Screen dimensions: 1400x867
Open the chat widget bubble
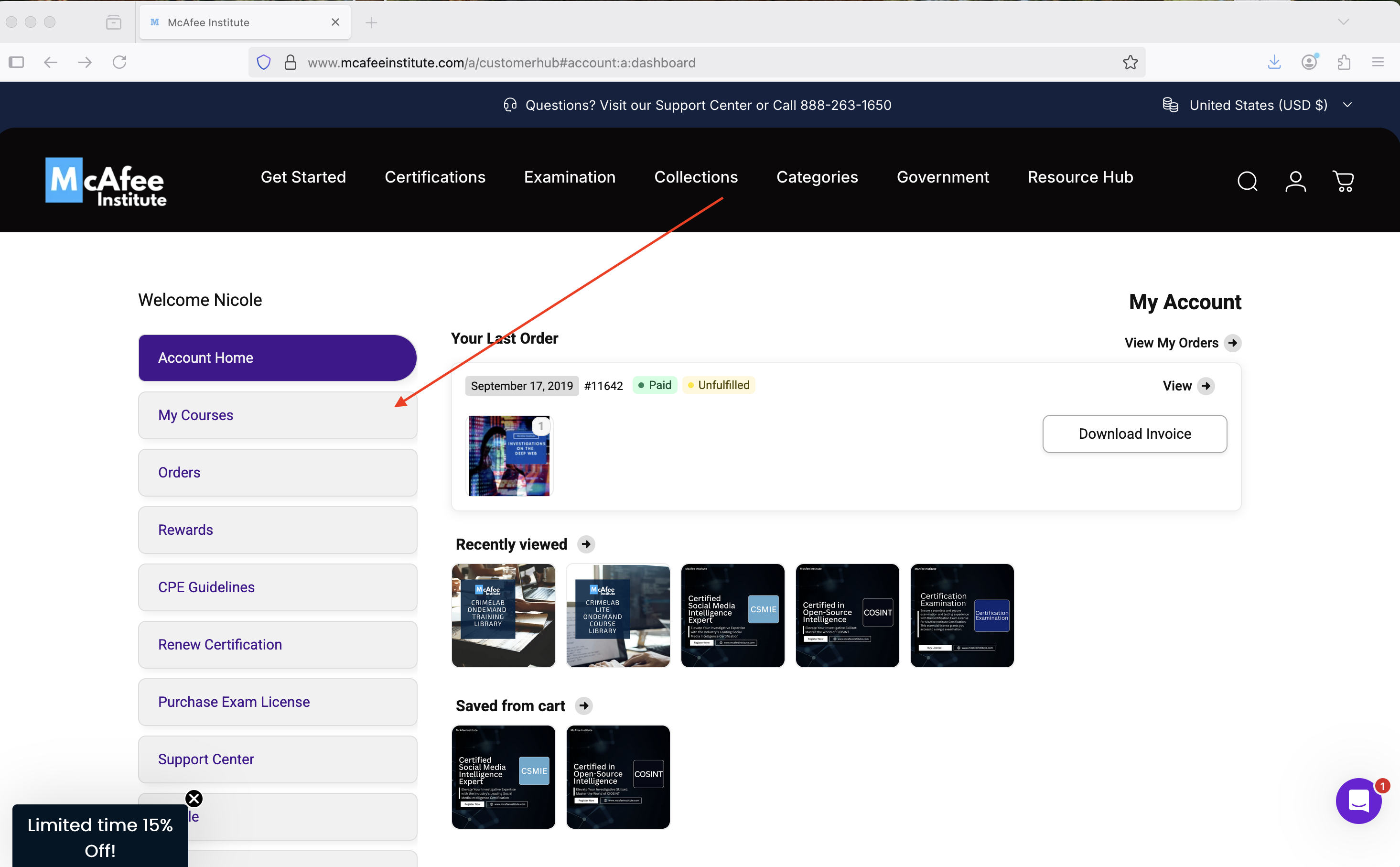pyautogui.click(x=1358, y=801)
